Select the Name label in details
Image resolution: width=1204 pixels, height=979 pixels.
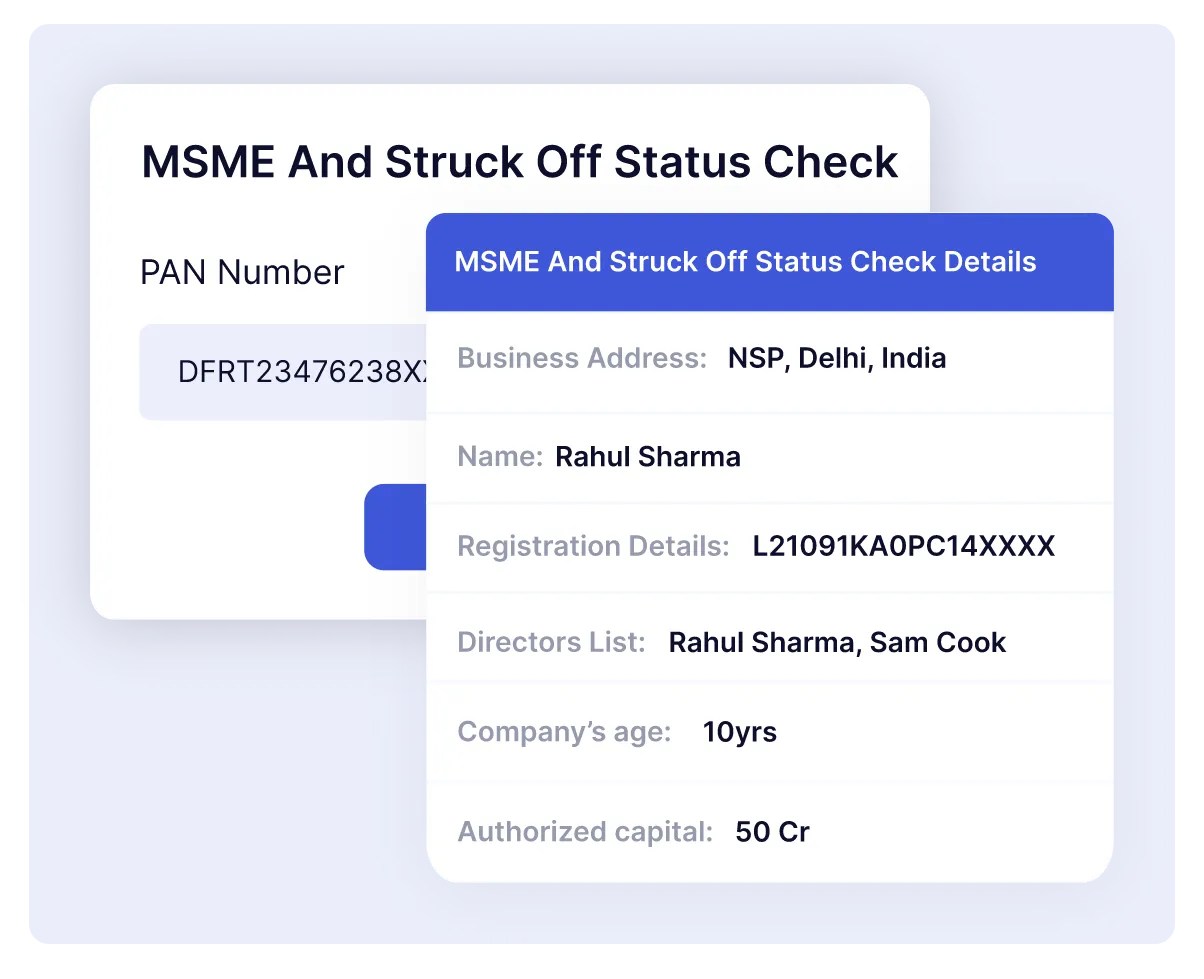click(x=500, y=457)
